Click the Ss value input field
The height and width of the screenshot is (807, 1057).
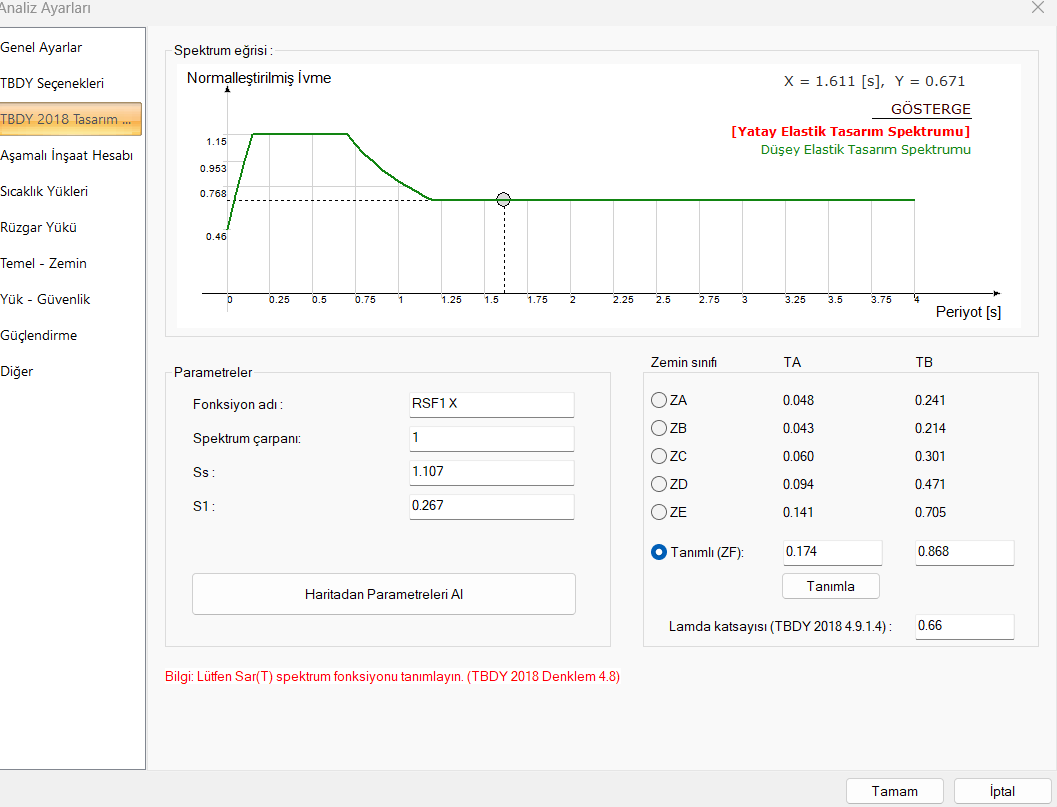click(491, 472)
